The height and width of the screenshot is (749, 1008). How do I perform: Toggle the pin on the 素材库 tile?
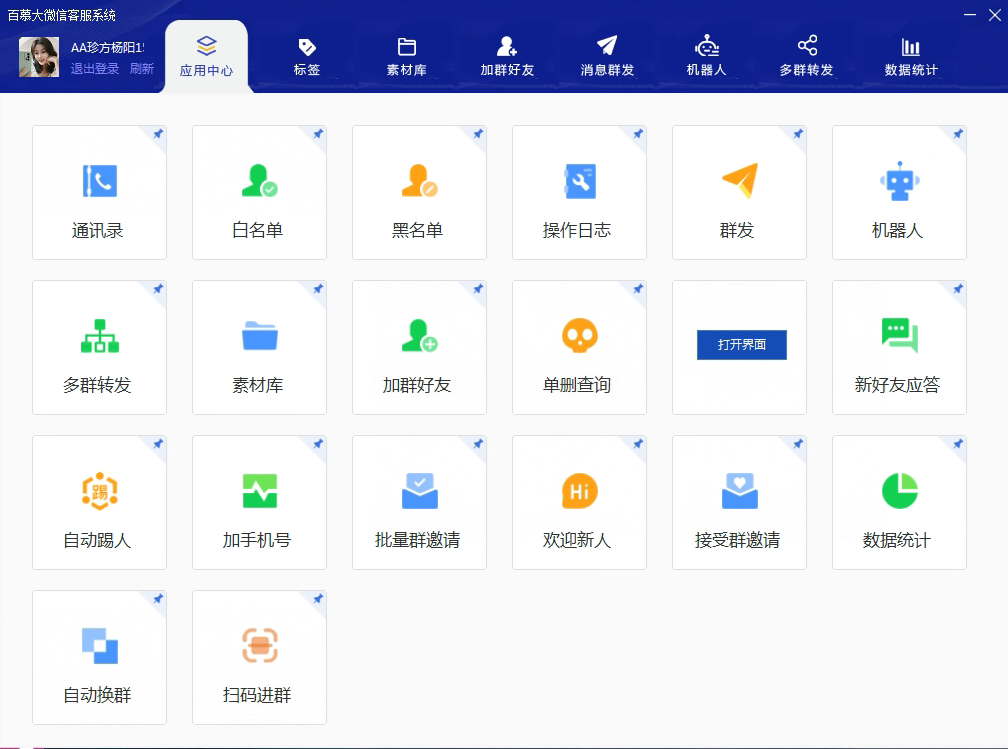click(x=317, y=289)
